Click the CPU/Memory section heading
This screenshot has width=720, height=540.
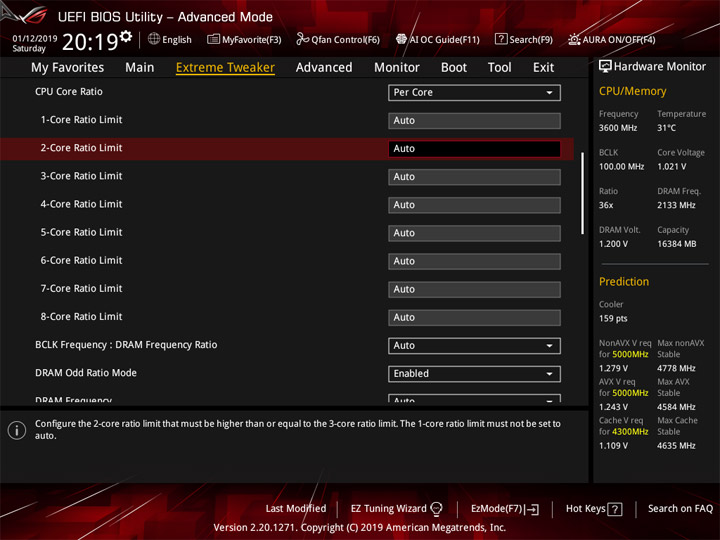pyautogui.click(x=632, y=91)
